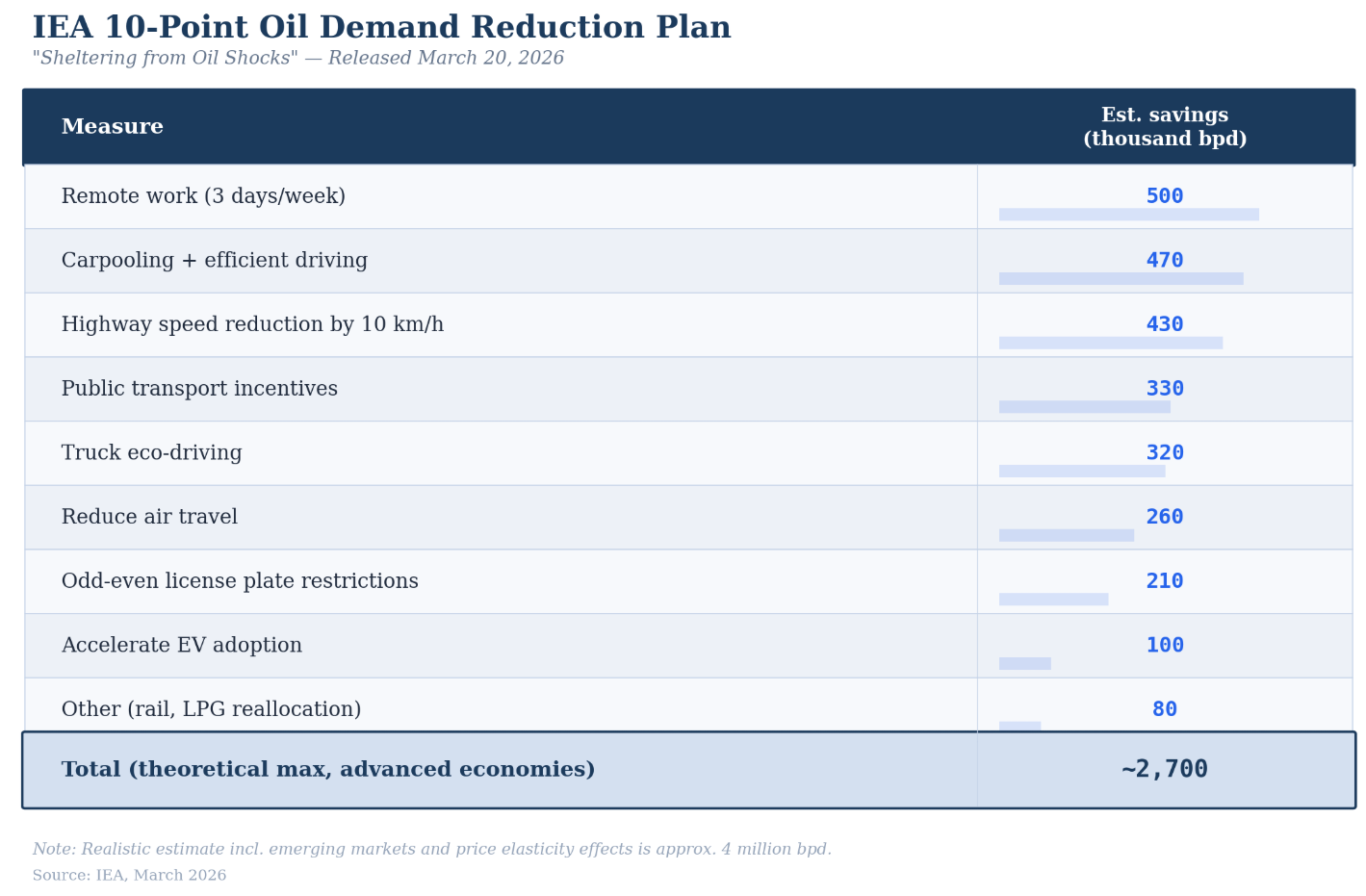Select 'Other (rail, LPG reallocation)' row label

coord(211,709)
